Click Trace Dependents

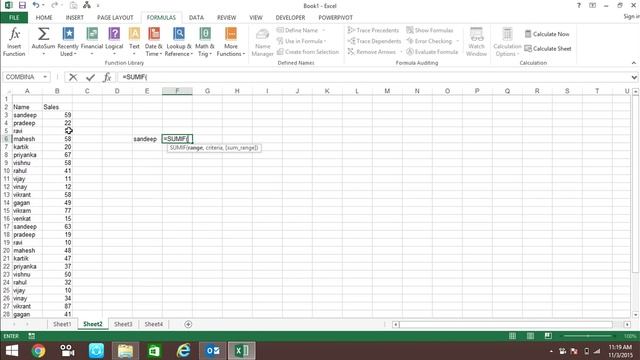(375, 41)
